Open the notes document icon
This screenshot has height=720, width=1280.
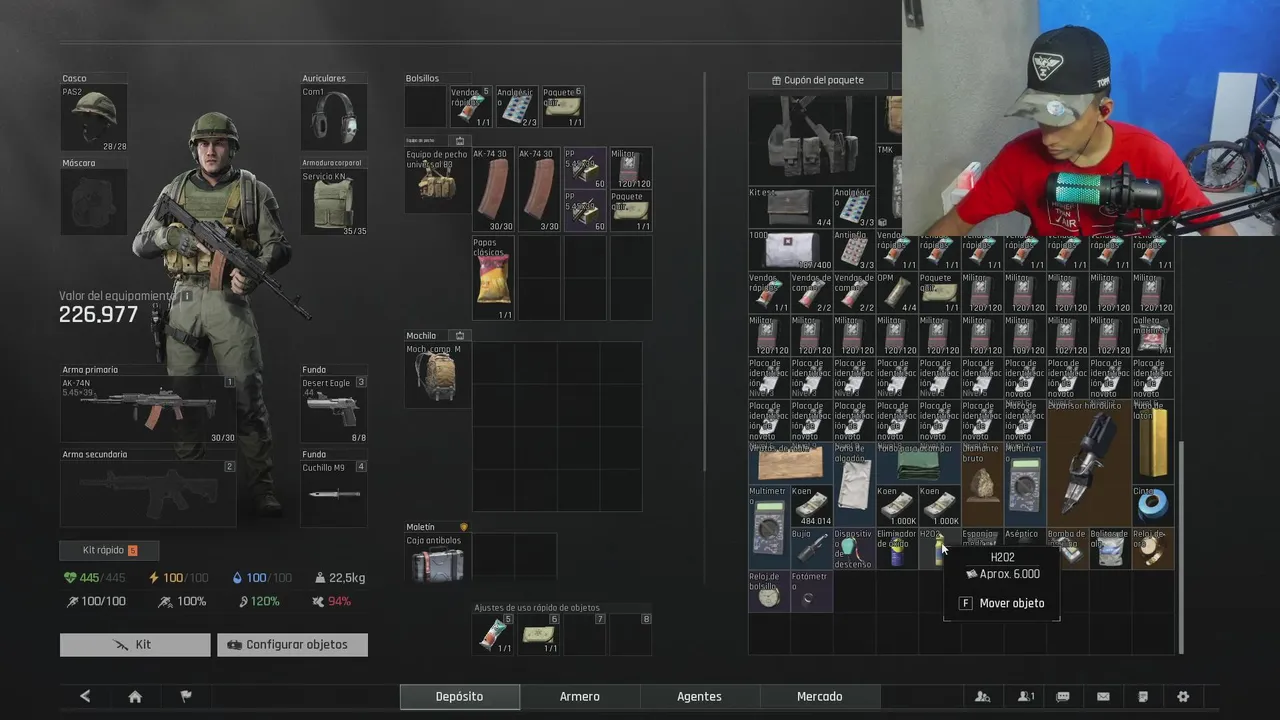[1143, 697]
